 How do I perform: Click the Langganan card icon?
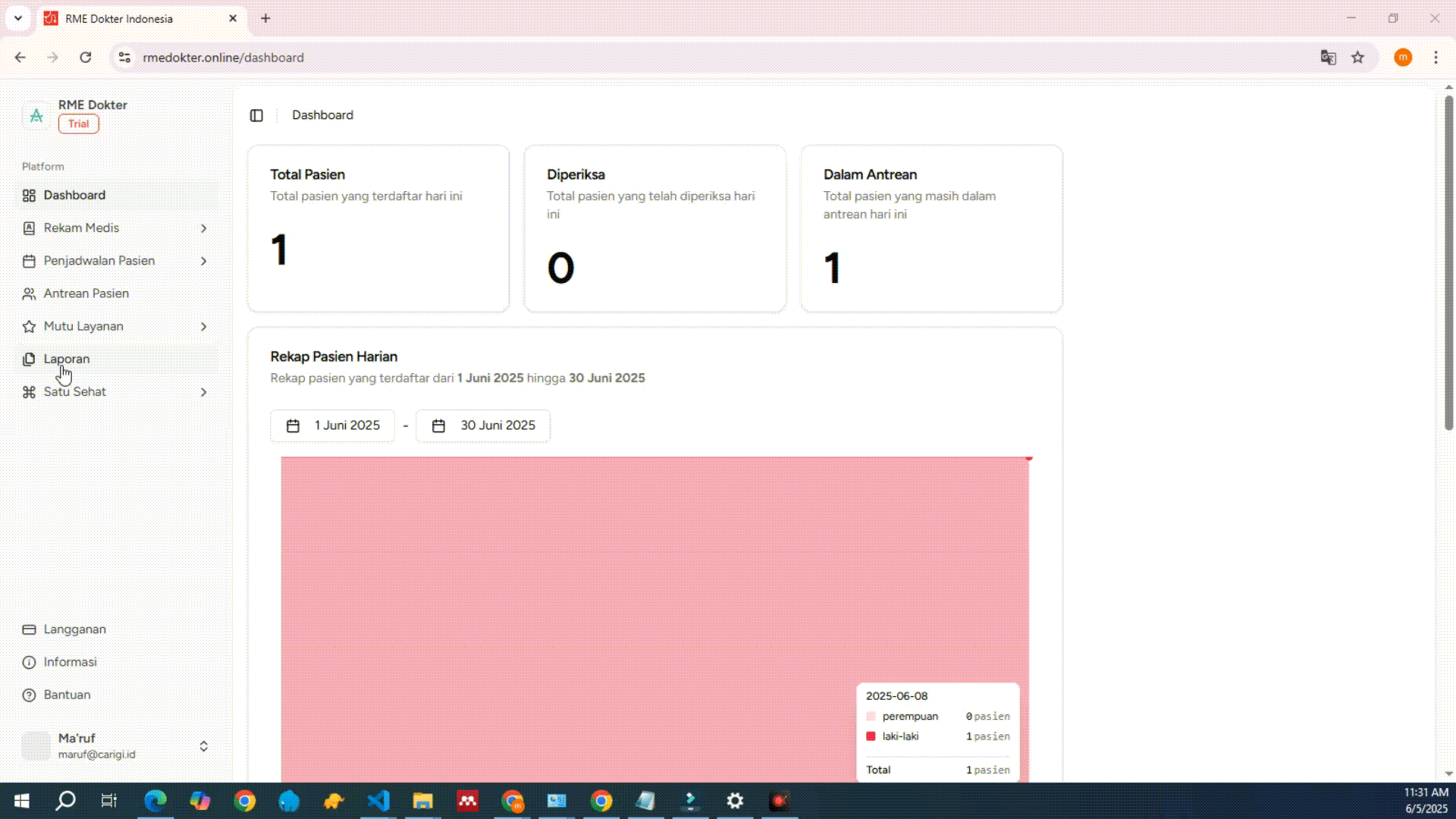pos(29,629)
